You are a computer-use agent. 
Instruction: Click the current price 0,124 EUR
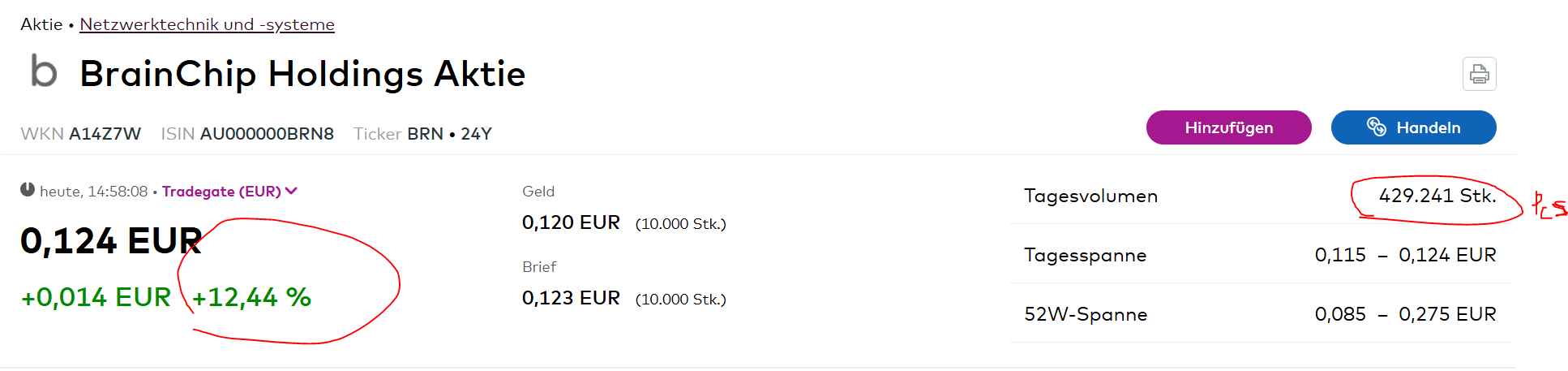click(111, 241)
